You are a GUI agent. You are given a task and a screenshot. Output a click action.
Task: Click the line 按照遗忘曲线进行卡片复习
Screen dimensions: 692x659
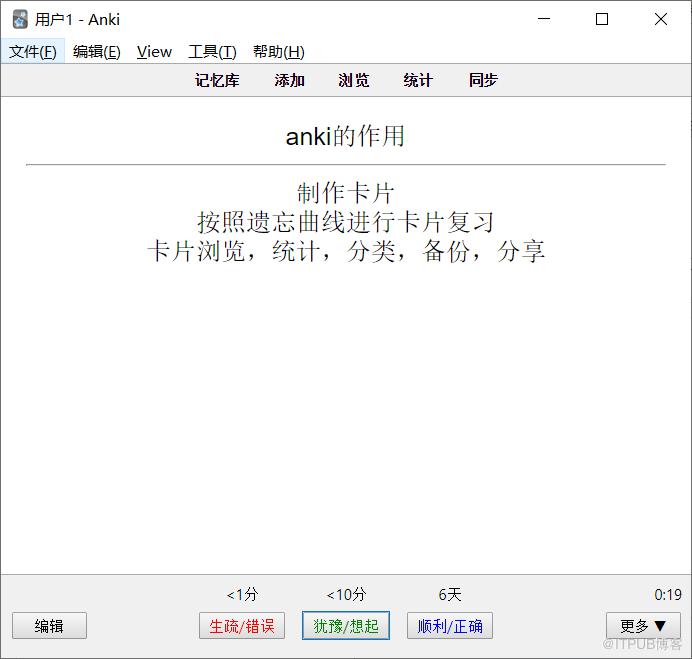click(x=346, y=222)
